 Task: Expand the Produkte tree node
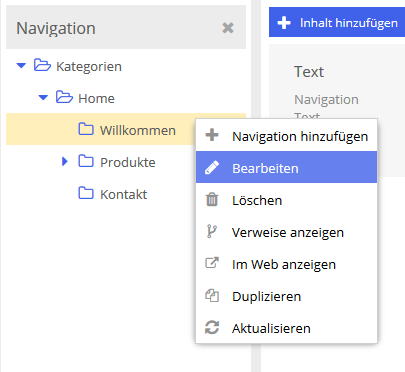click(65, 162)
